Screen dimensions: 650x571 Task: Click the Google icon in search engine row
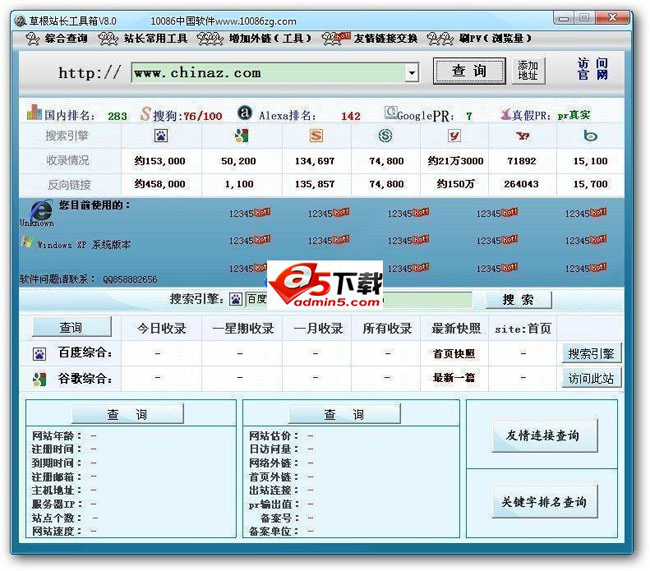241,136
